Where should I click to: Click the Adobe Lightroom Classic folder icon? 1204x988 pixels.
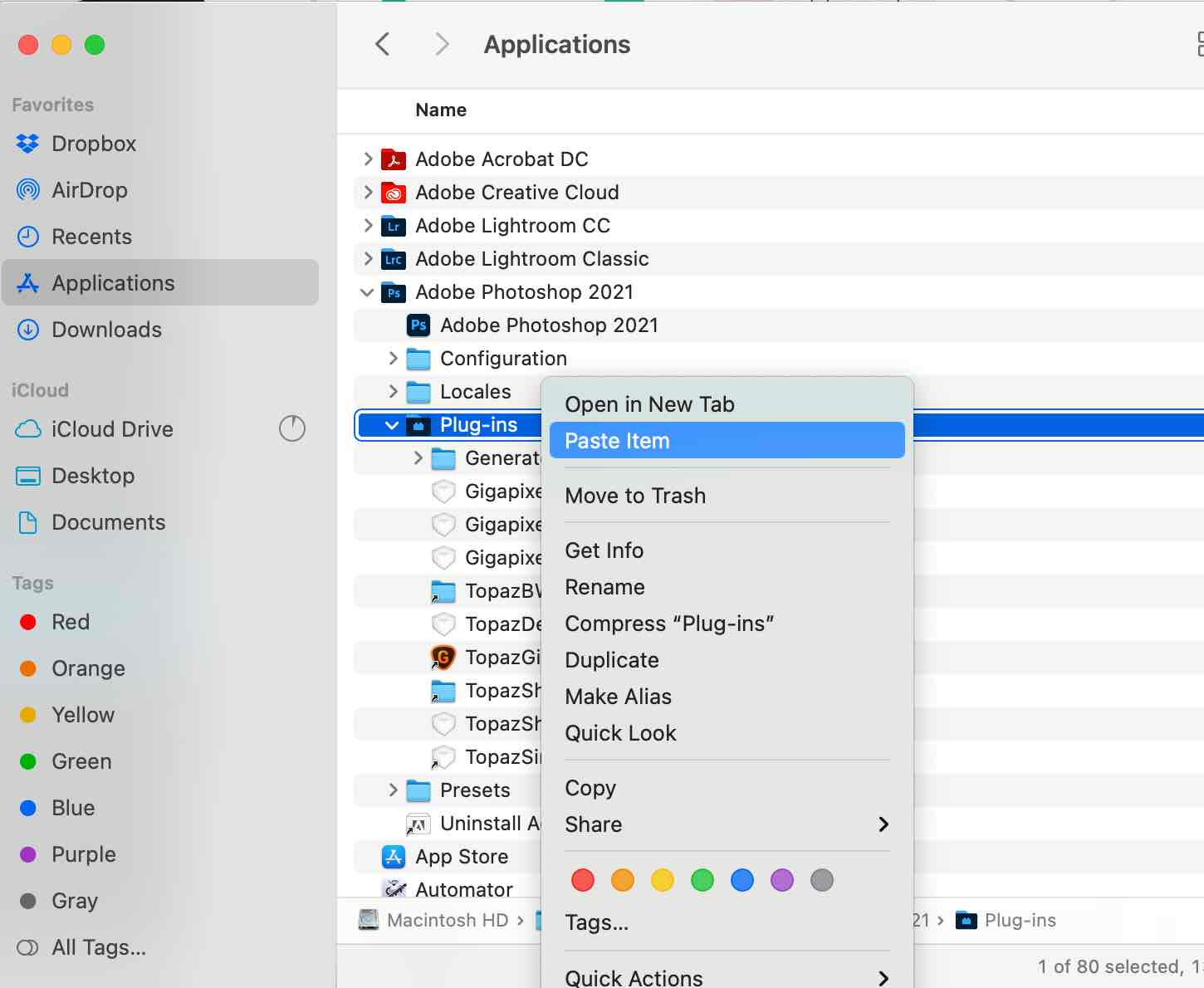click(394, 259)
